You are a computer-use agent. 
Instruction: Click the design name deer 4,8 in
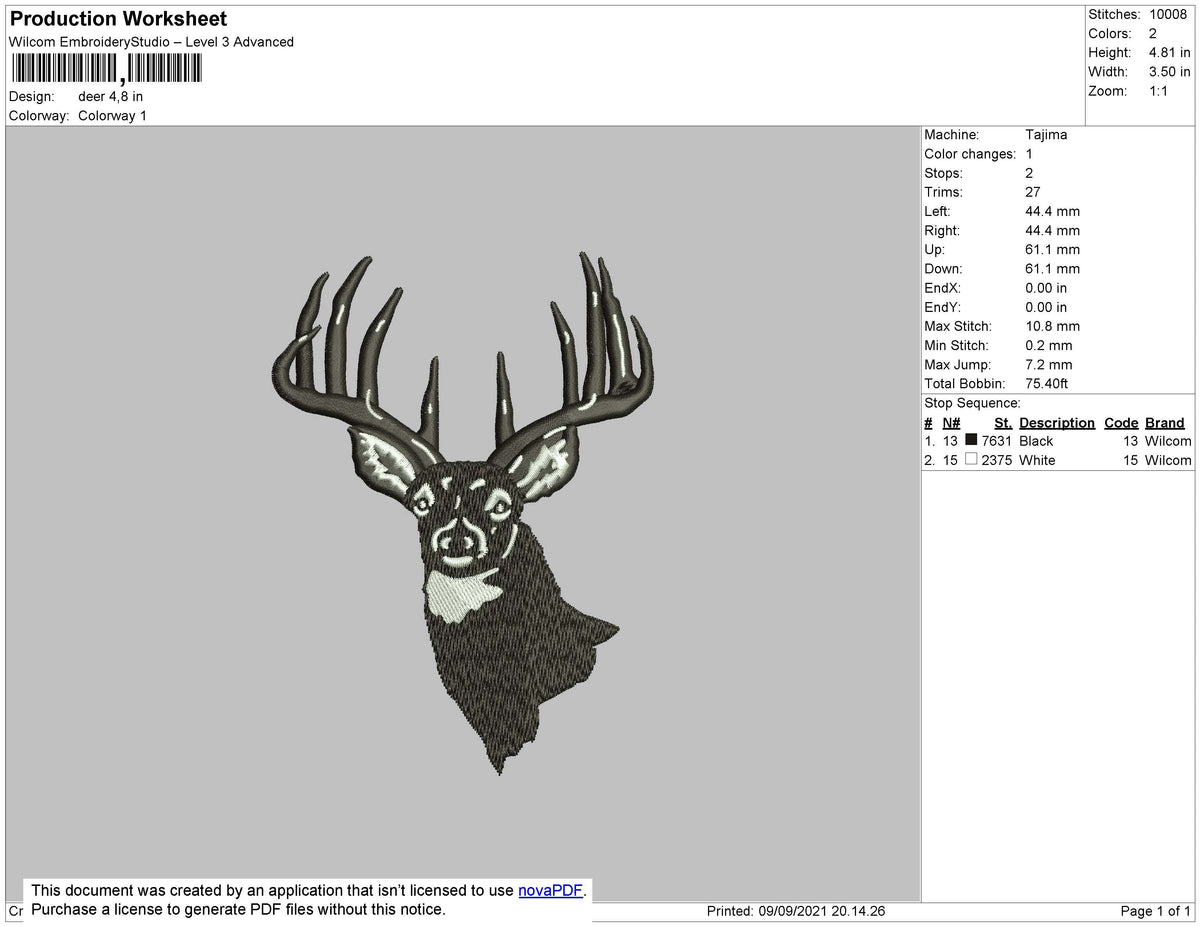(110, 96)
